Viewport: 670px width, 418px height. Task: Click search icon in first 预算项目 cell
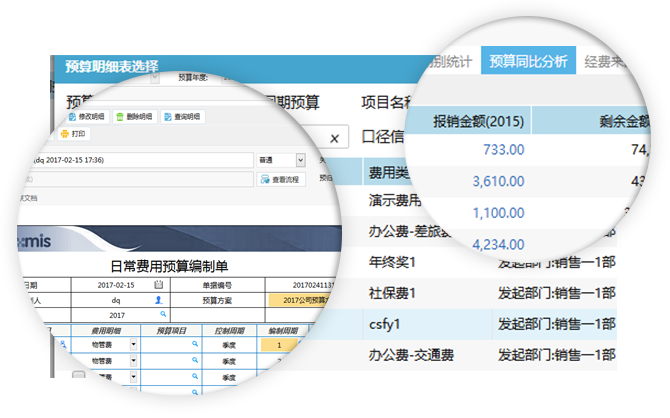click(195, 344)
